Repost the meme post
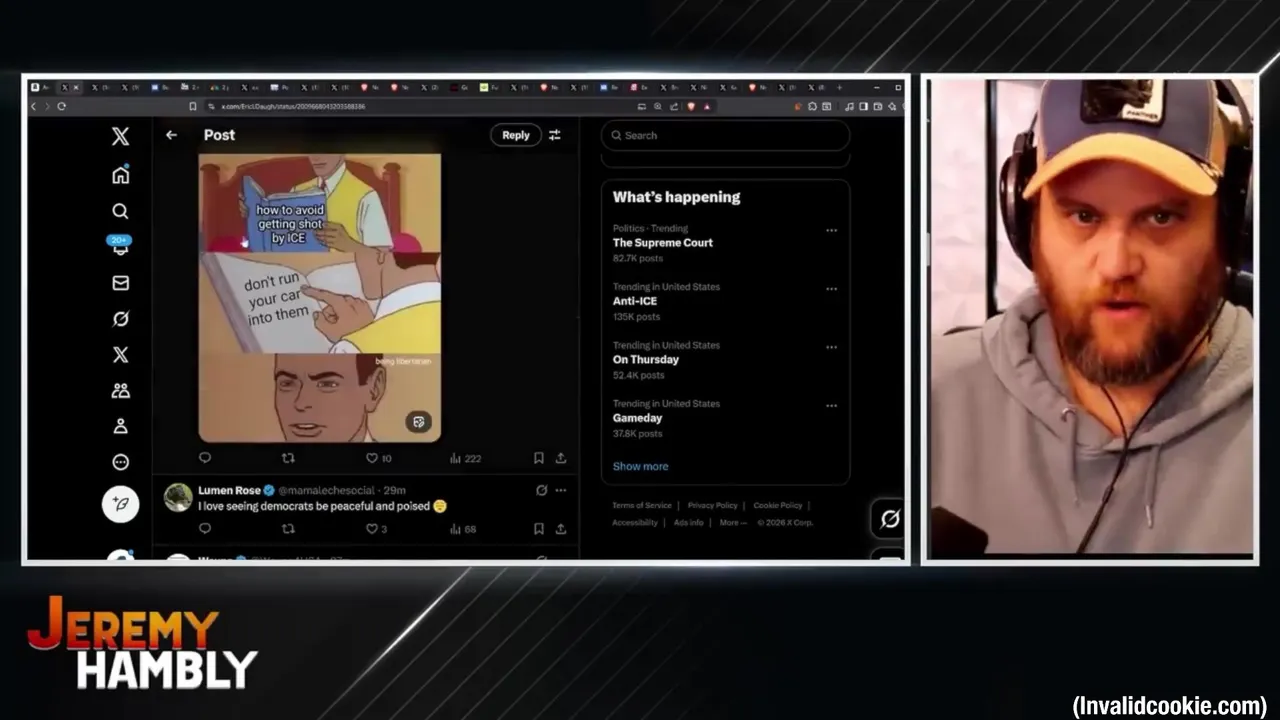1280x720 pixels. (288, 458)
